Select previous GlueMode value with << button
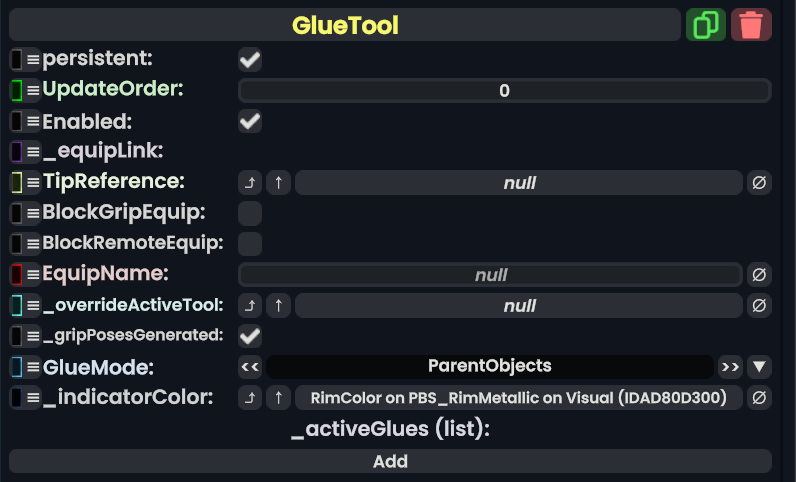 pos(251,366)
